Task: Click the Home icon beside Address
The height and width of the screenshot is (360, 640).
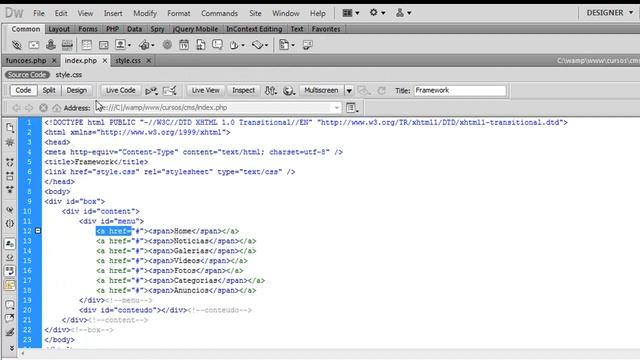Action: coord(56,108)
